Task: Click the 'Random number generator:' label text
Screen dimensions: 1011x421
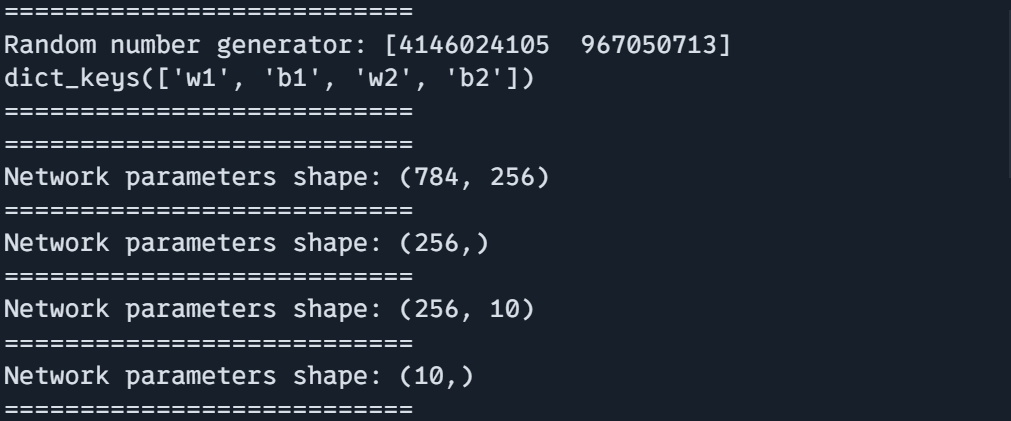Action: (185, 45)
